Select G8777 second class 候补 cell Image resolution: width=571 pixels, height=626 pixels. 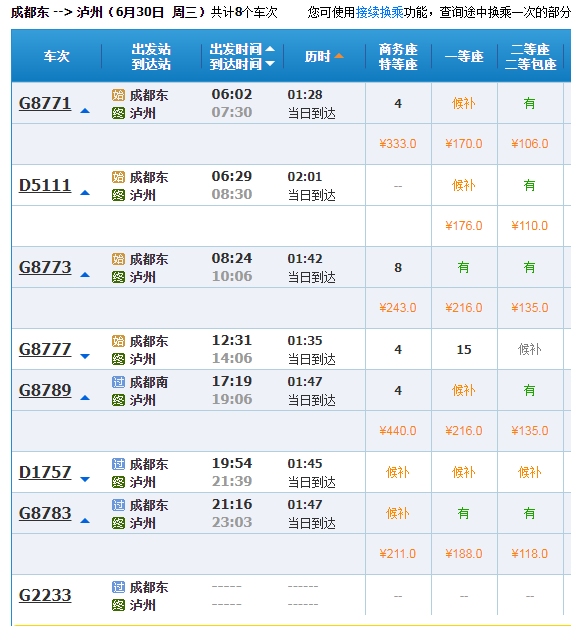530,349
